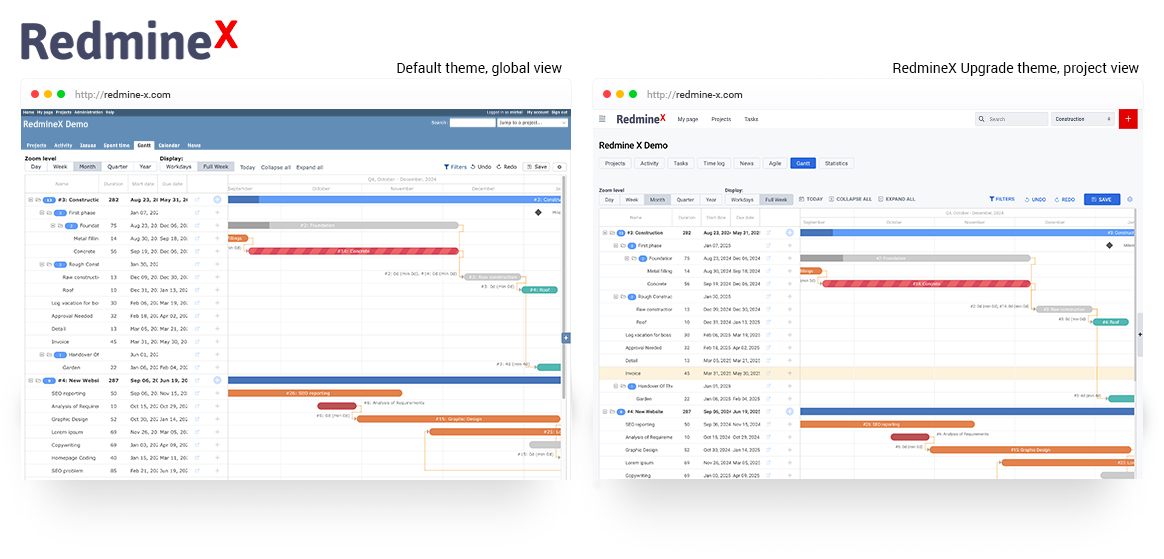The image size is (1164, 559).
Task: Collapse #3 Construction in Upgrade theme
Action: pyautogui.click(x=605, y=232)
